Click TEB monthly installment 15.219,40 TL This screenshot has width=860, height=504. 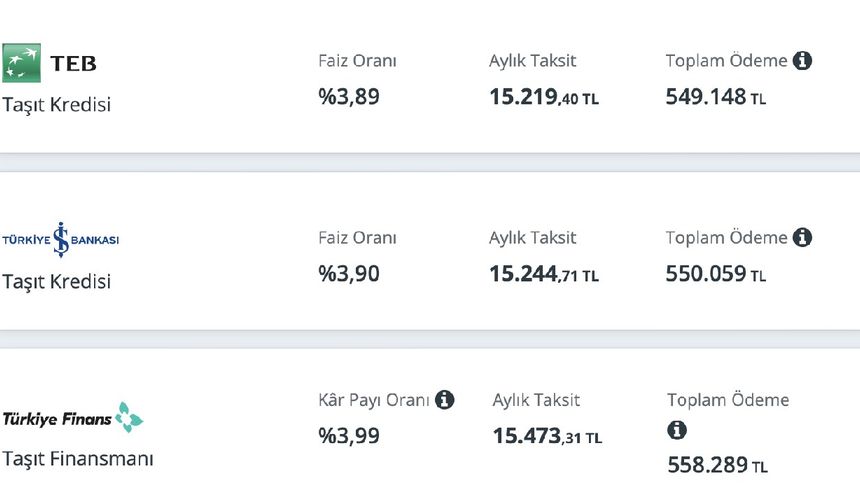click(x=544, y=97)
